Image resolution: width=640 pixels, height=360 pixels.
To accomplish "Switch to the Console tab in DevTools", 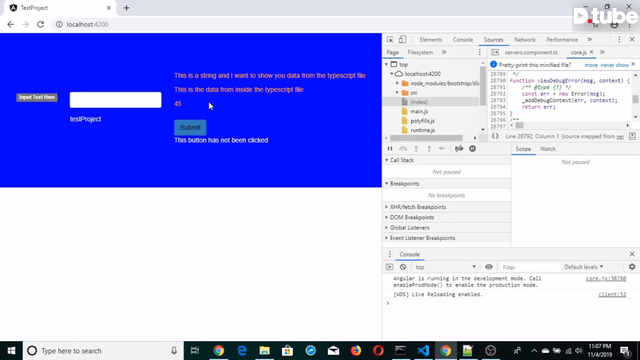I will (x=463, y=40).
